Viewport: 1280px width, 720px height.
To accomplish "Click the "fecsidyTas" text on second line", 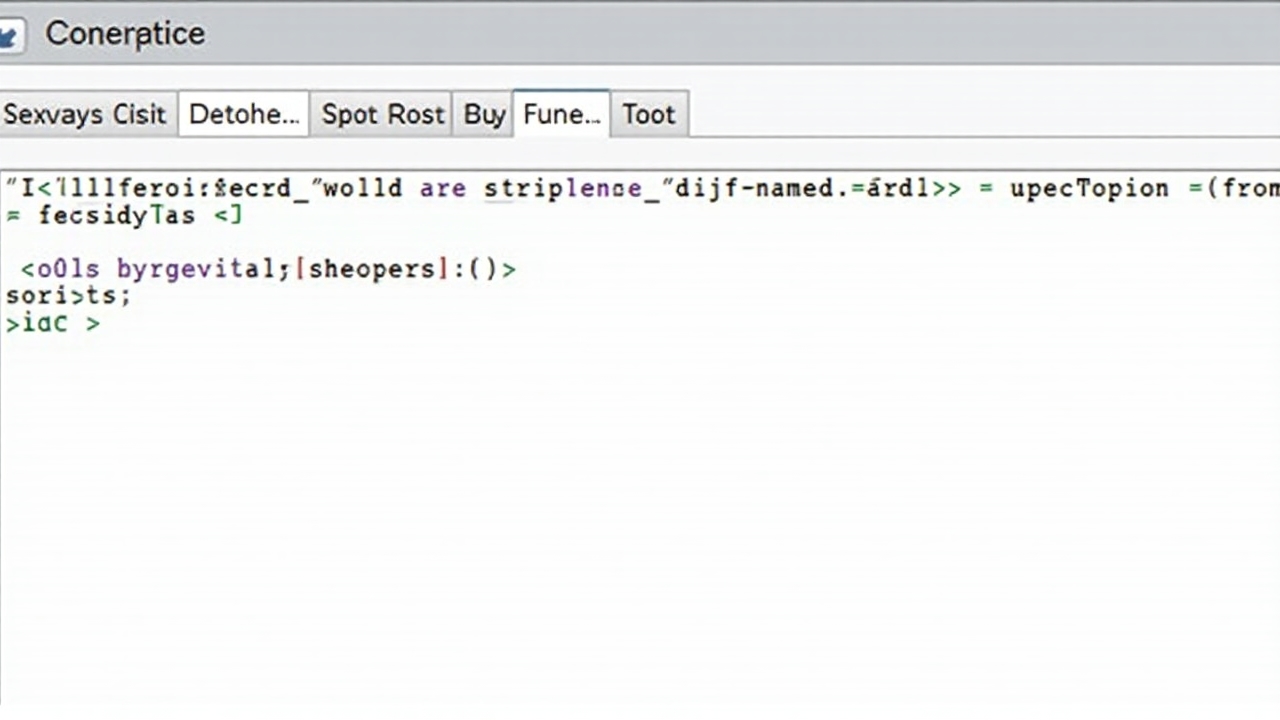I will point(116,215).
